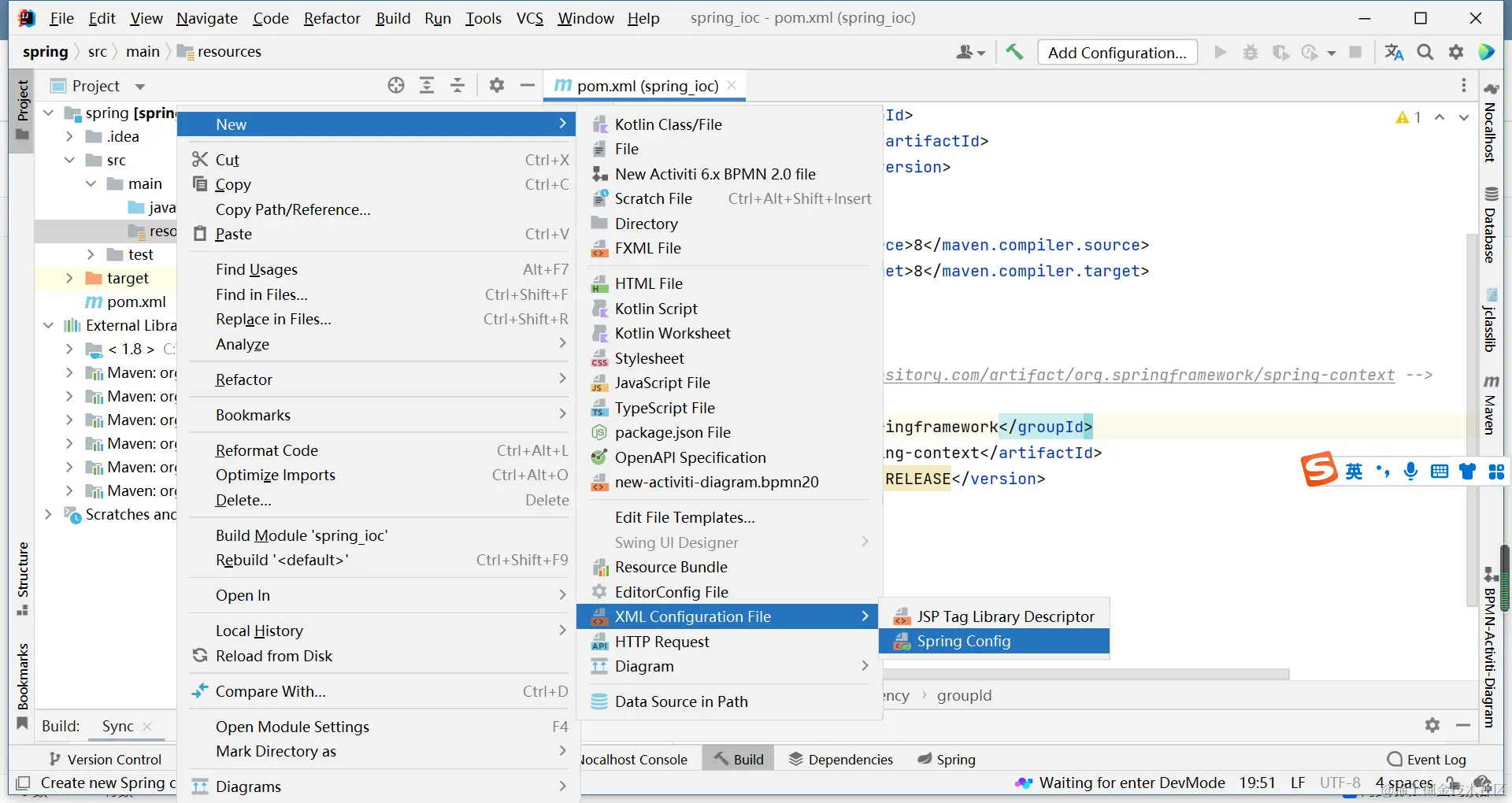This screenshot has width=1512, height=803.
Task: Click Expand All in Project panel
Action: [427, 85]
